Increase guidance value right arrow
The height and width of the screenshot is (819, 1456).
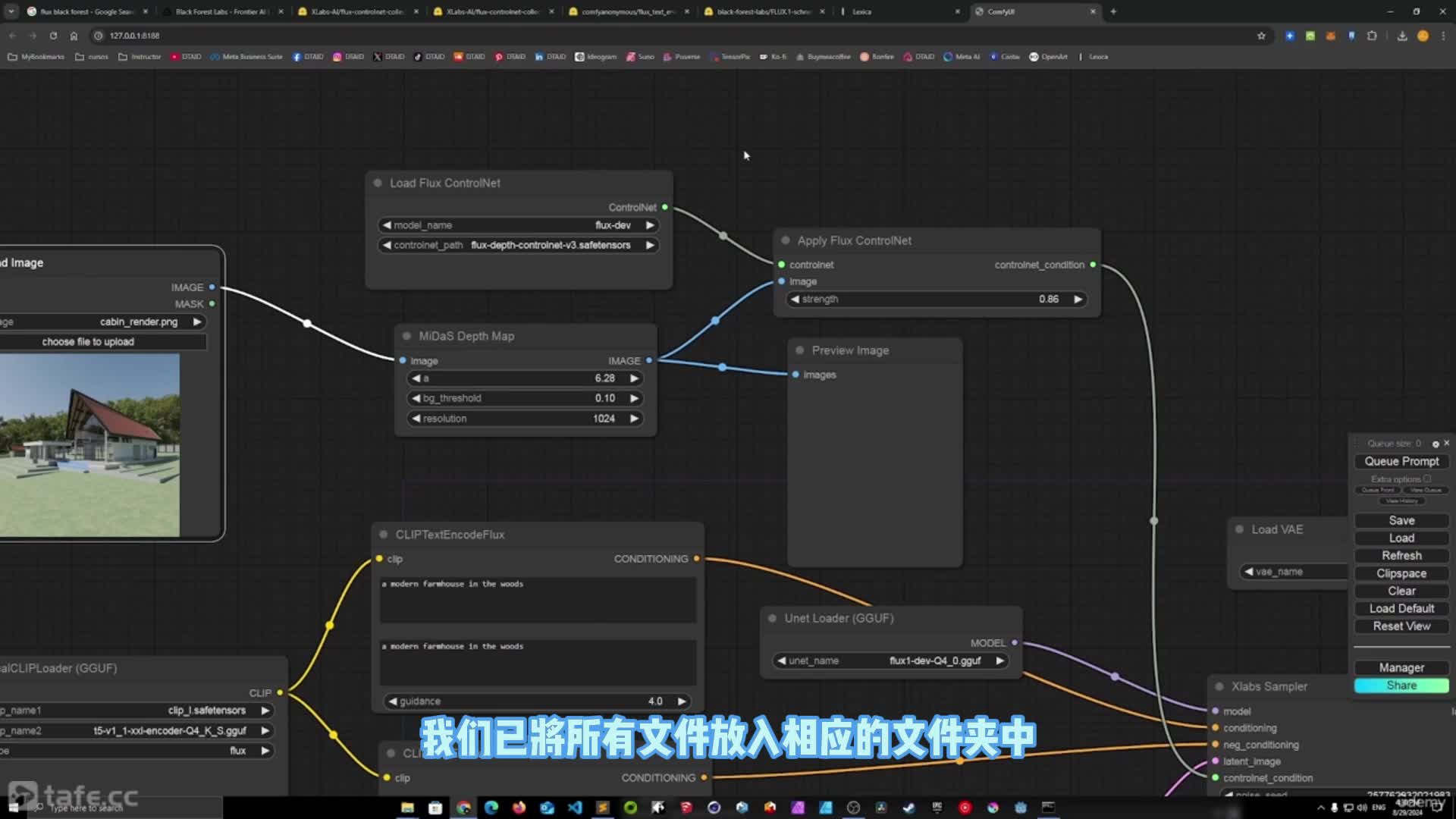pos(681,701)
